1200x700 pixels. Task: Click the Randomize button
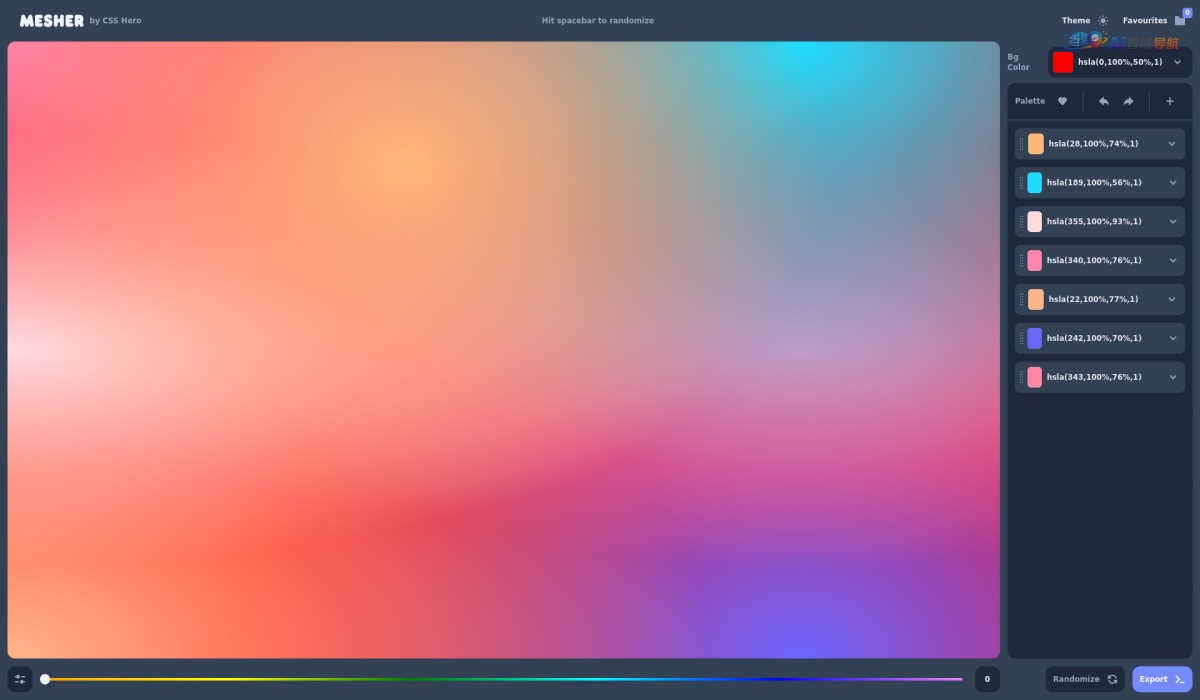[x=1085, y=679]
